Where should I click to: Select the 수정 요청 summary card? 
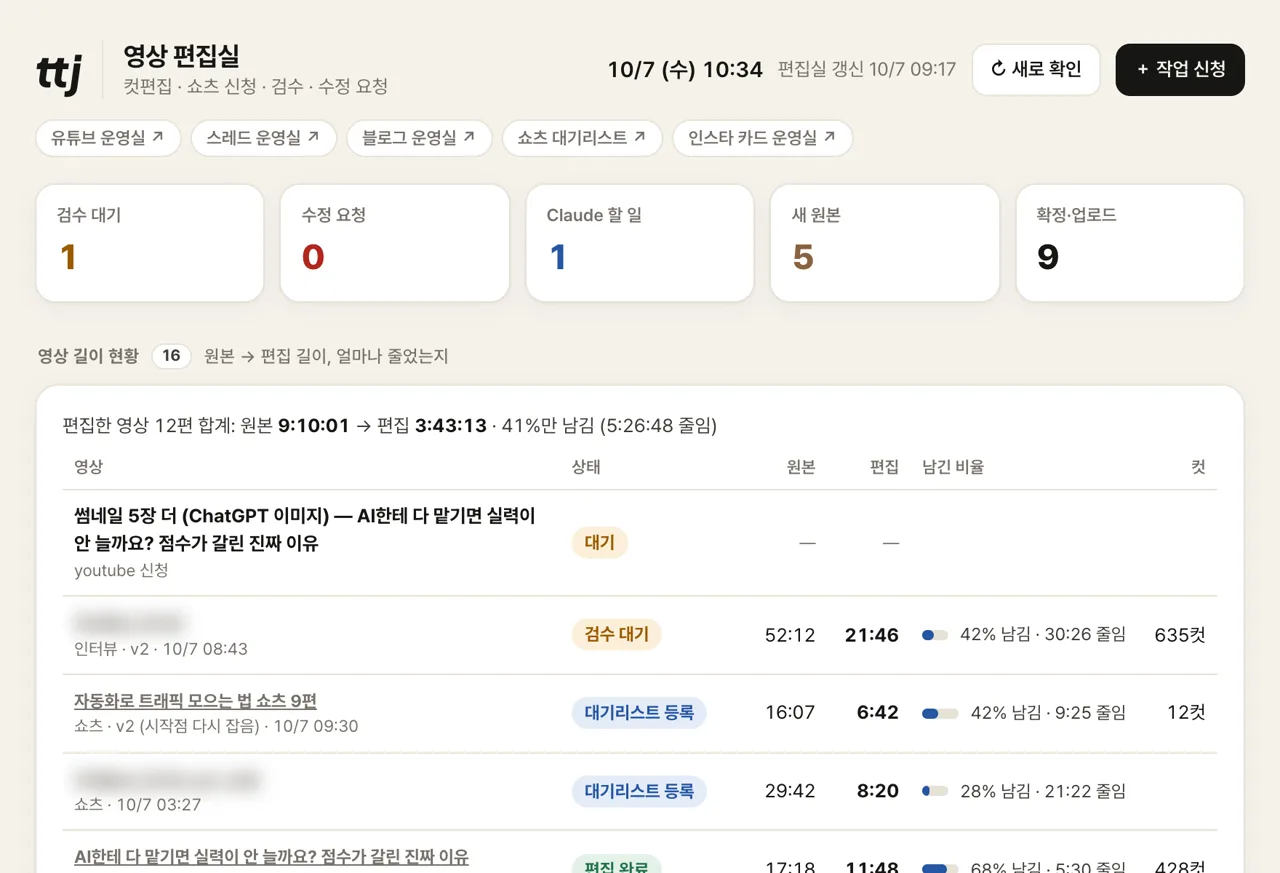point(395,242)
